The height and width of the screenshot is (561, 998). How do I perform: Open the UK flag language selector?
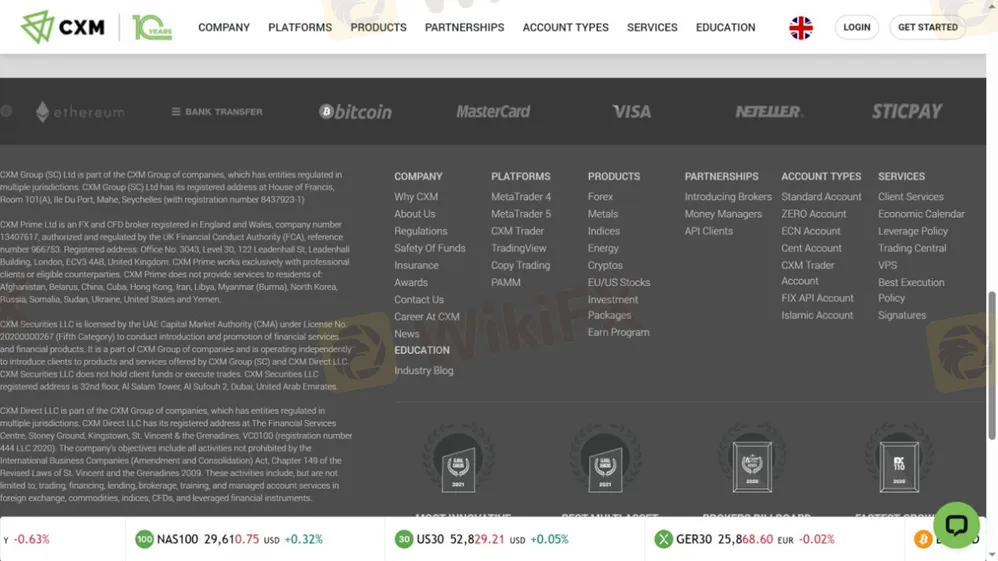pos(801,27)
